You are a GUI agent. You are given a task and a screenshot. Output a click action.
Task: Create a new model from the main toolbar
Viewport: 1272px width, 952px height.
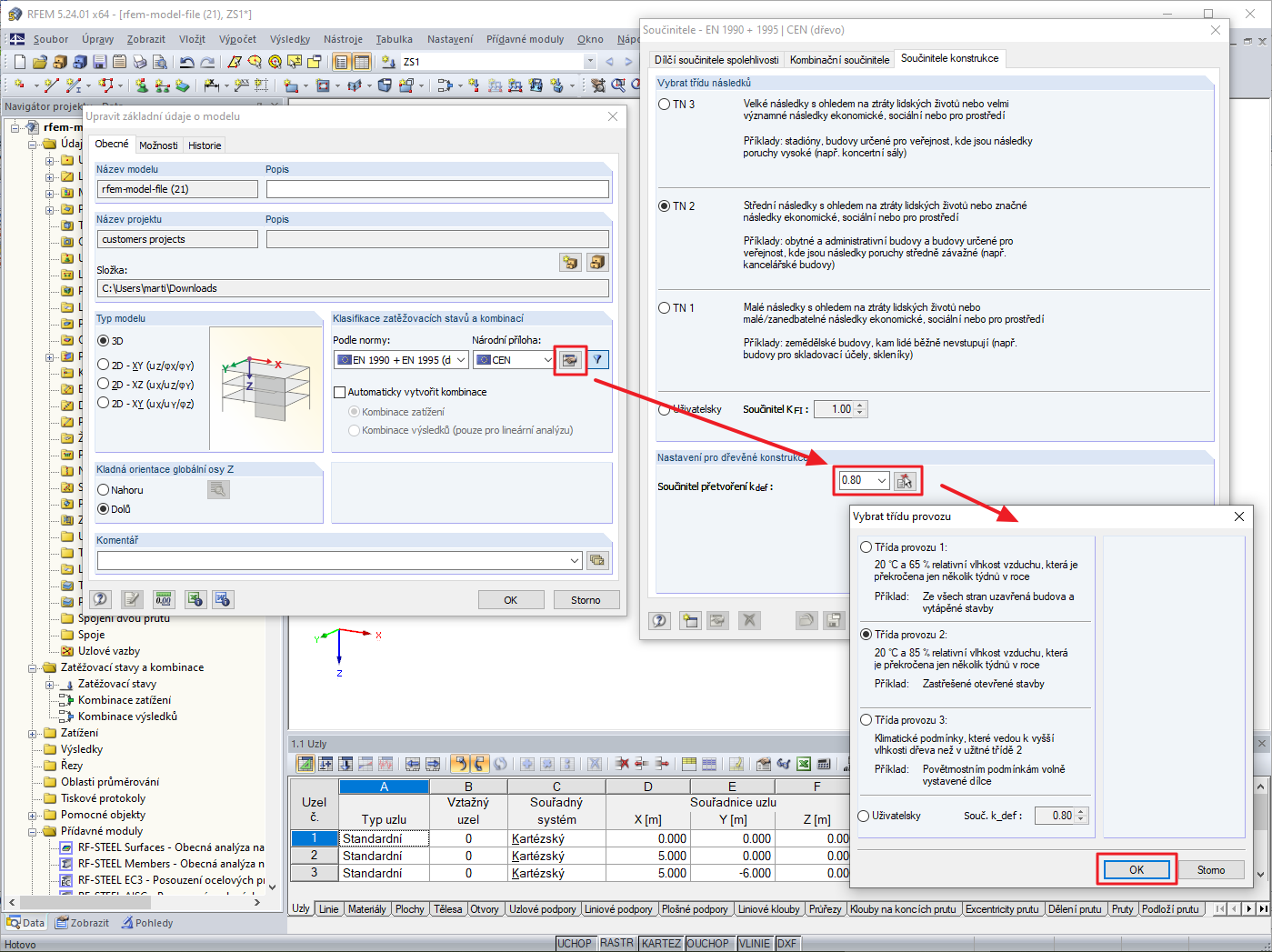pos(20,62)
